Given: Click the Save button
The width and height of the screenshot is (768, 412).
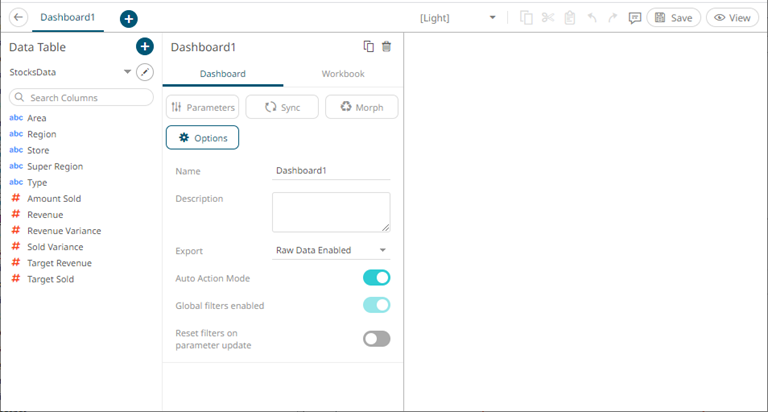Looking at the screenshot, I should click(673, 18).
